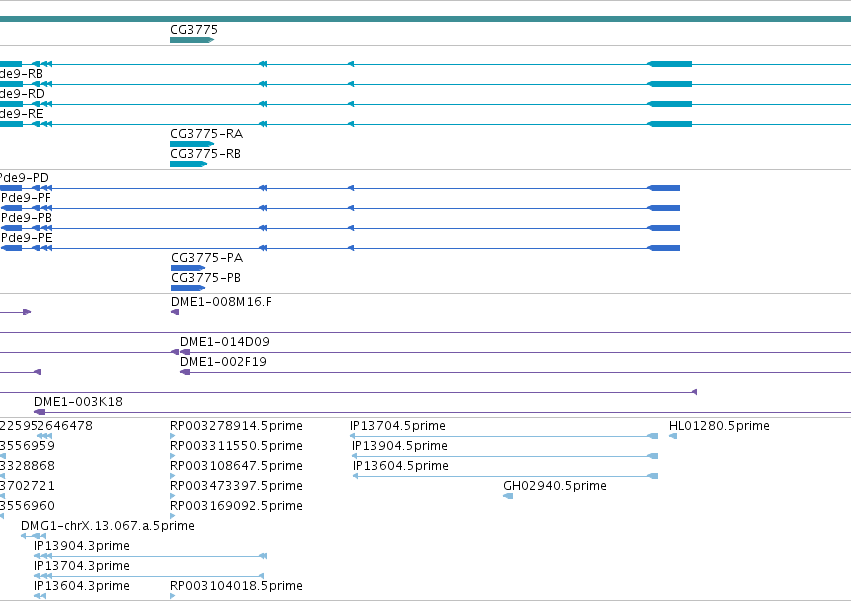The height and width of the screenshot is (601, 851).
Task: Select the IP13904.3prime label
Action: click(x=82, y=546)
